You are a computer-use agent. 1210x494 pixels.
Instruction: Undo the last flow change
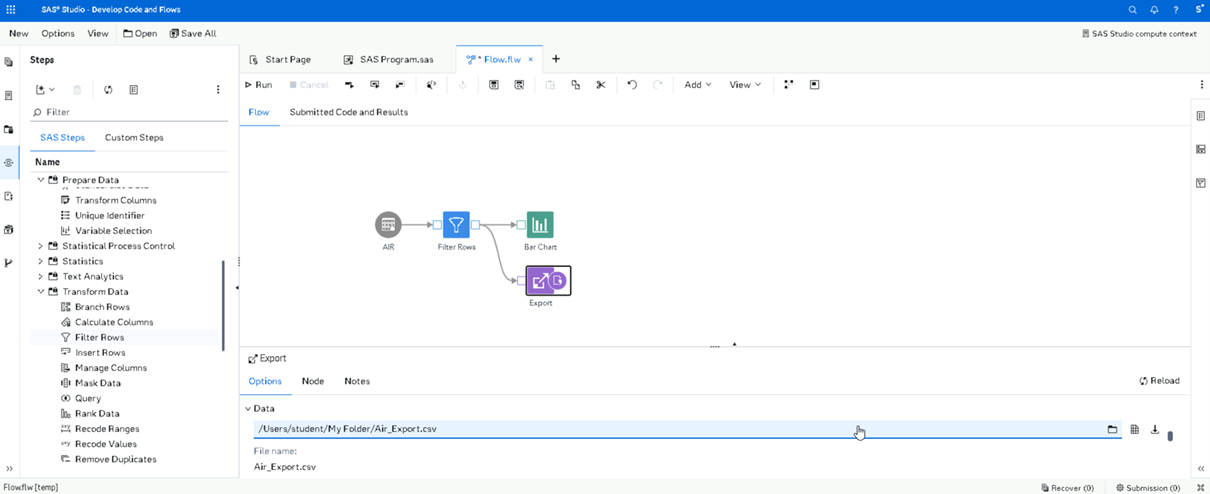632,85
